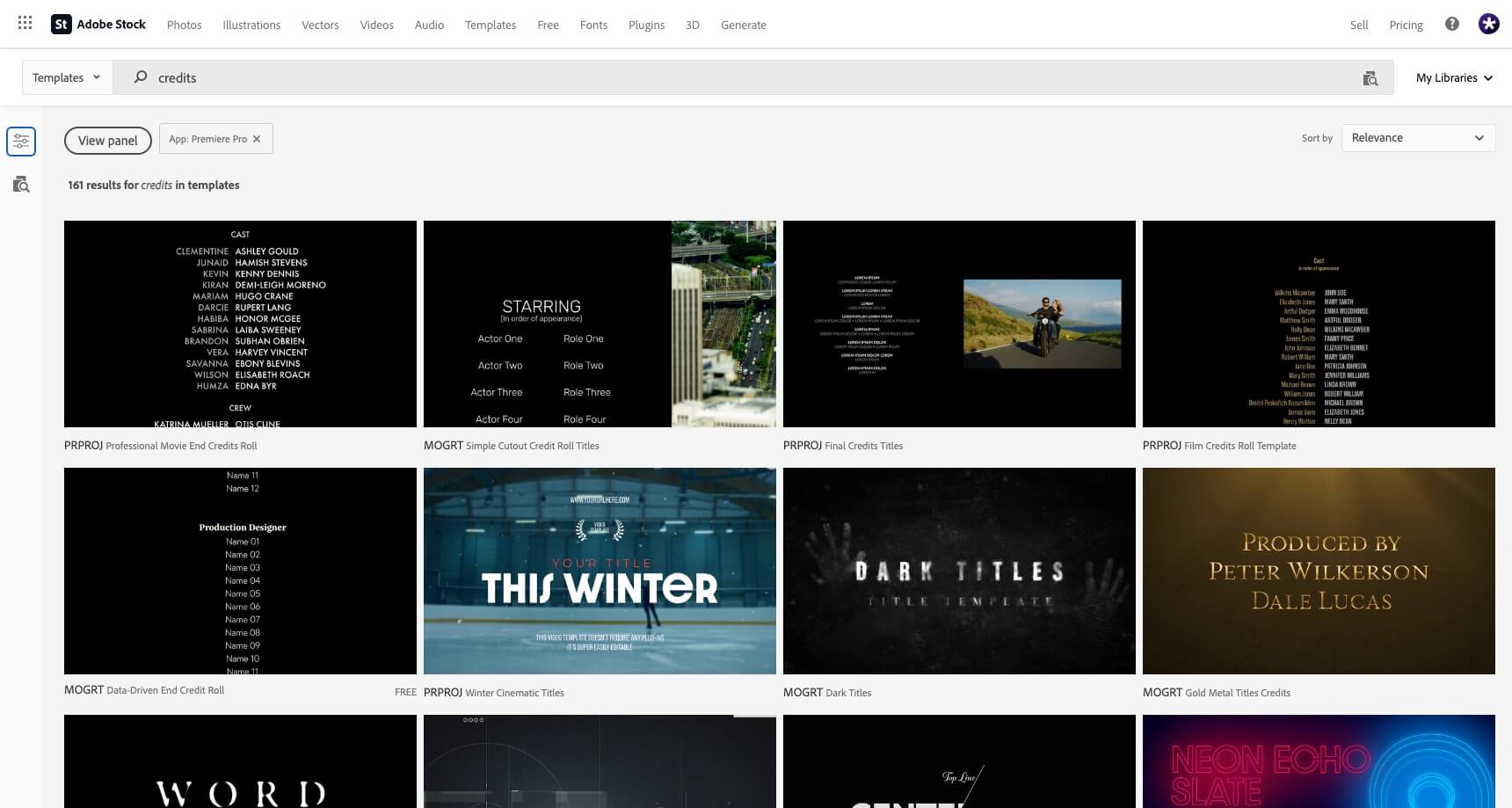Open Find Similar icon in left sidebar
Screen dimensions: 1512x808
(x=21, y=185)
